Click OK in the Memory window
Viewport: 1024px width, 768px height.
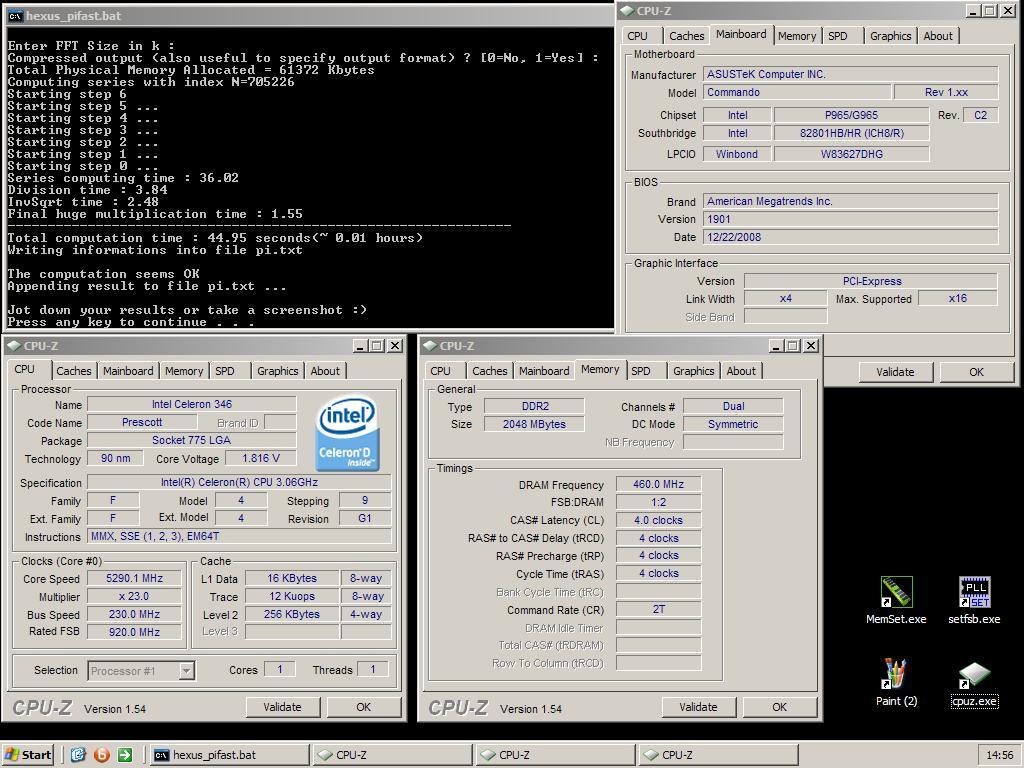coord(780,707)
